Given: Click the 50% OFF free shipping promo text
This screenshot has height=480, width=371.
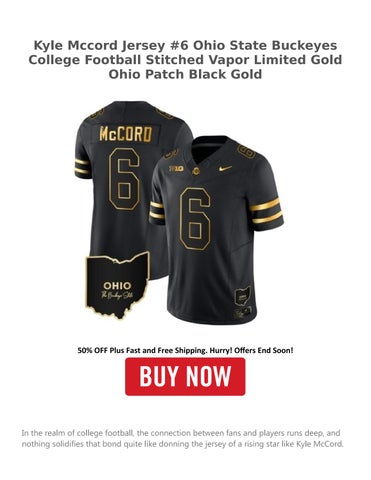Looking at the screenshot, I should point(185,350).
